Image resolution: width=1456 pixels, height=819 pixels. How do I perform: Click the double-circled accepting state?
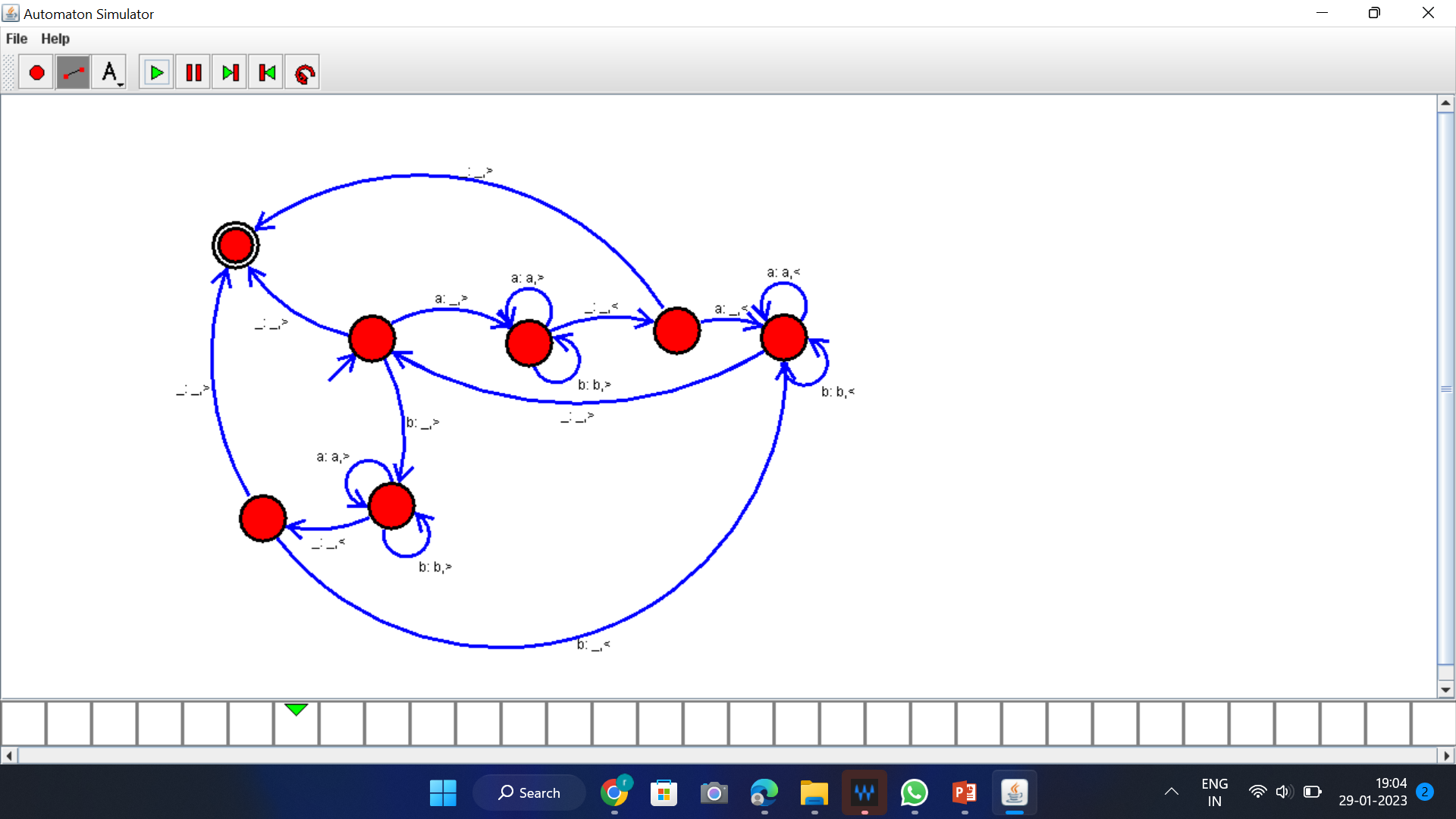click(x=235, y=245)
